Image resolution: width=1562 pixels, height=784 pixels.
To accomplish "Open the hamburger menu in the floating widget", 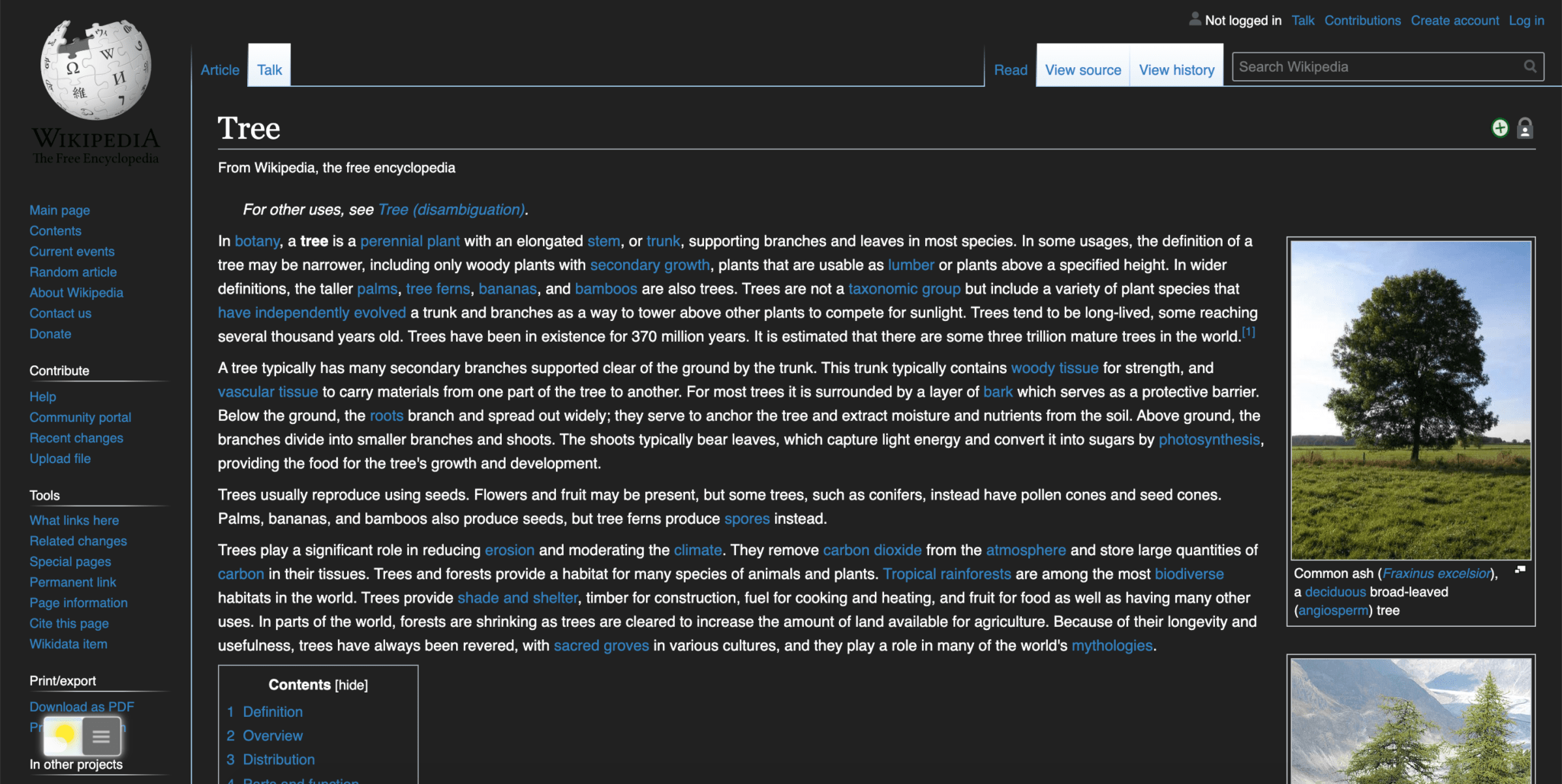I will click(x=101, y=736).
